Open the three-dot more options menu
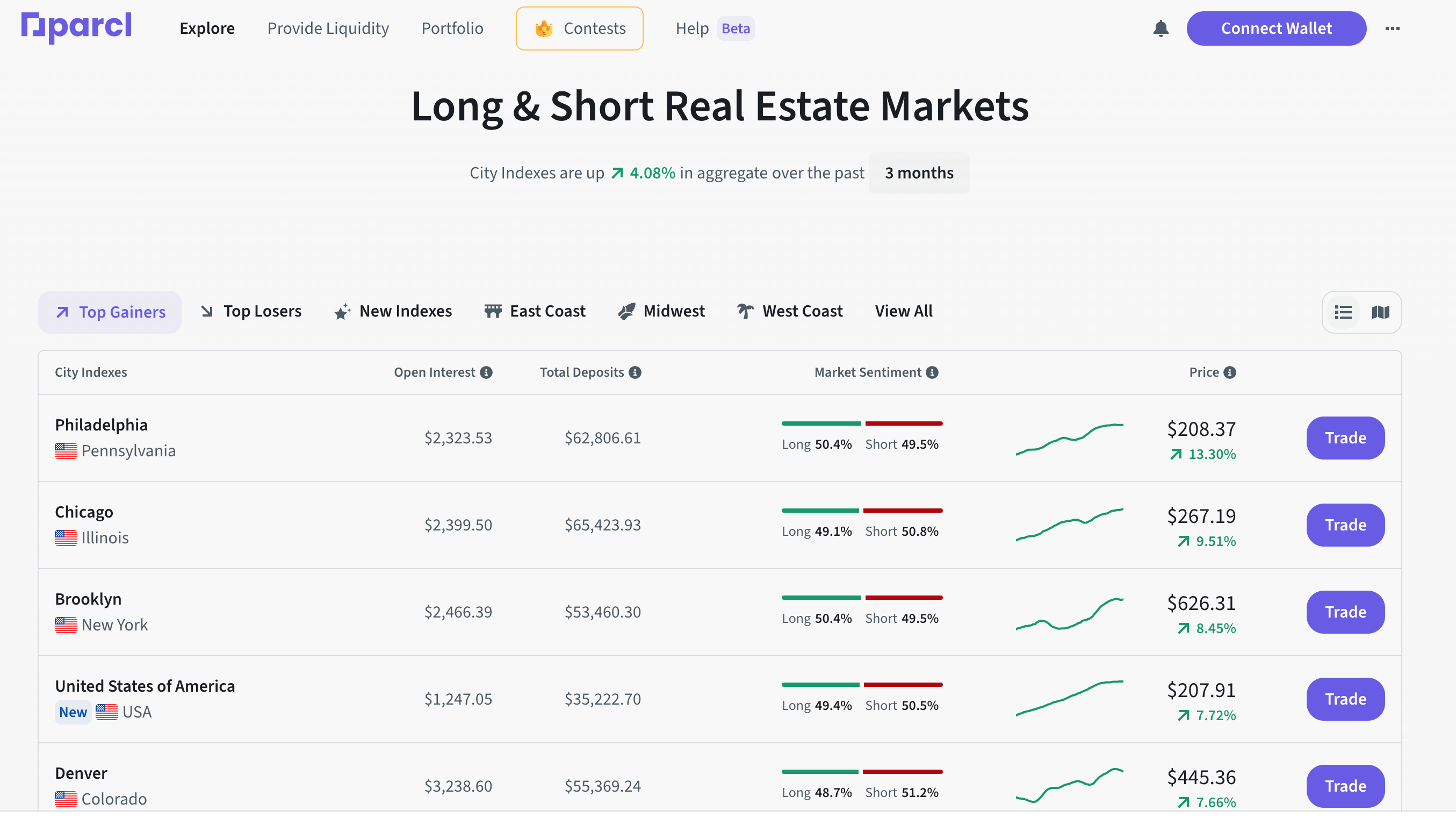Screen dimensions: 1456x818 (x=1392, y=28)
